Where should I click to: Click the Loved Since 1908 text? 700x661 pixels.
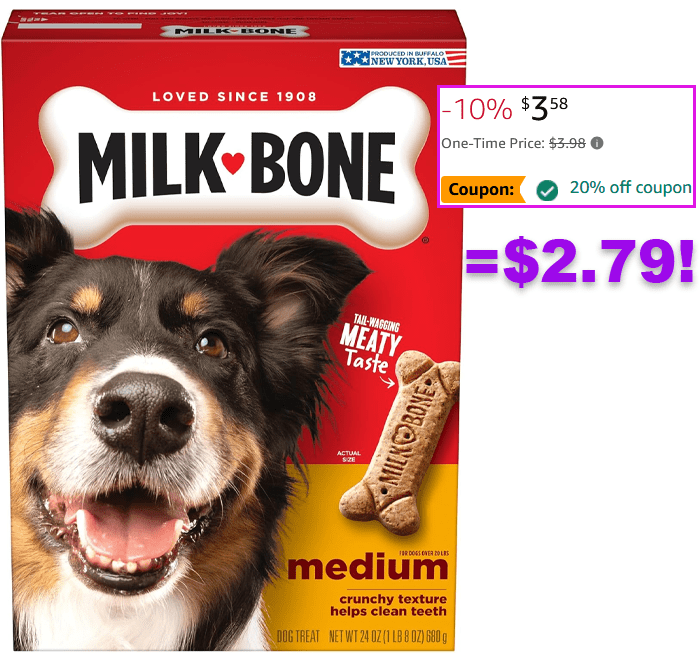(234, 97)
